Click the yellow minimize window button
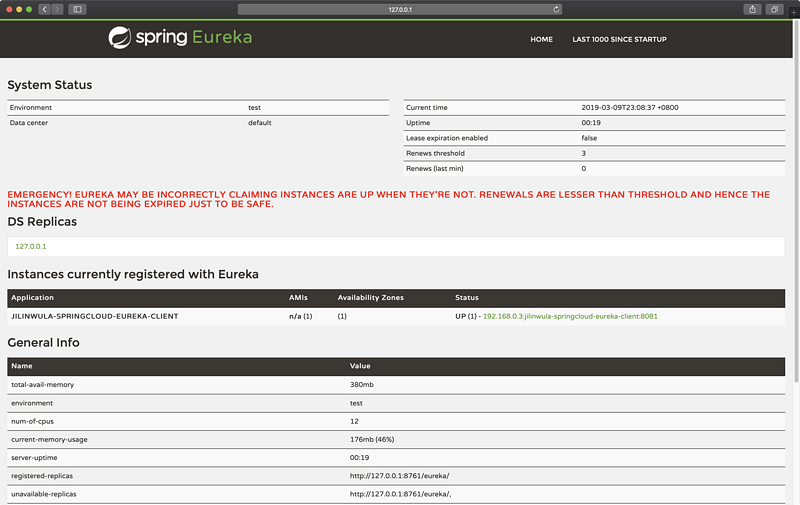 (19, 9)
